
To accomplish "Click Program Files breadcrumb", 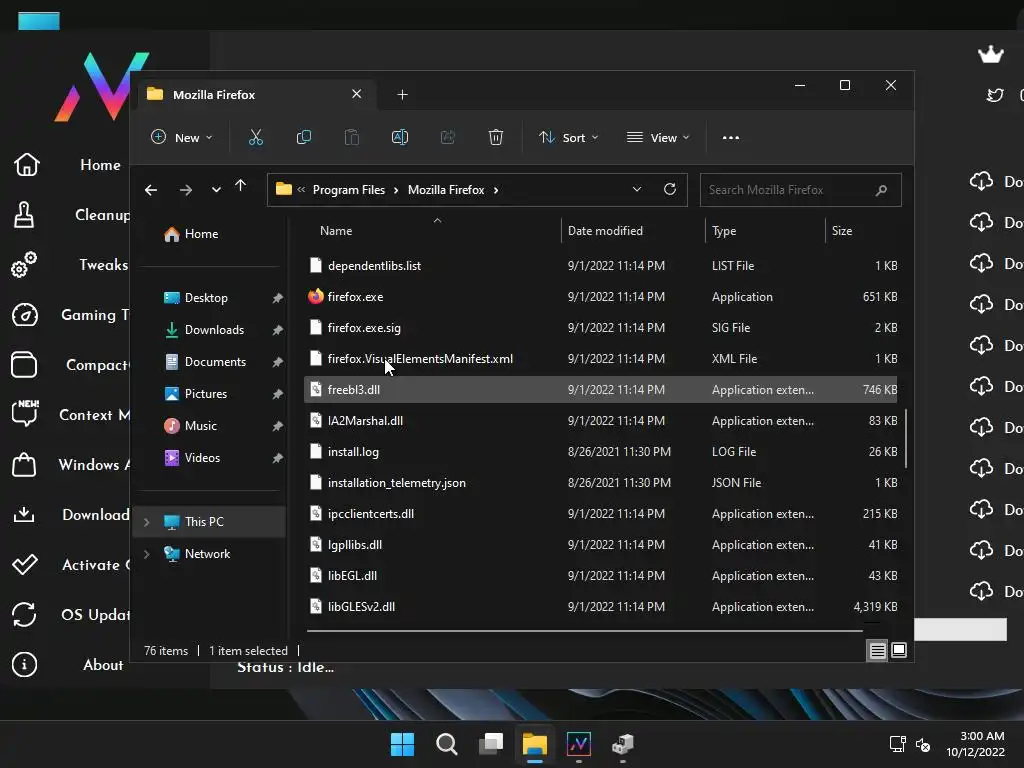I will point(349,190).
